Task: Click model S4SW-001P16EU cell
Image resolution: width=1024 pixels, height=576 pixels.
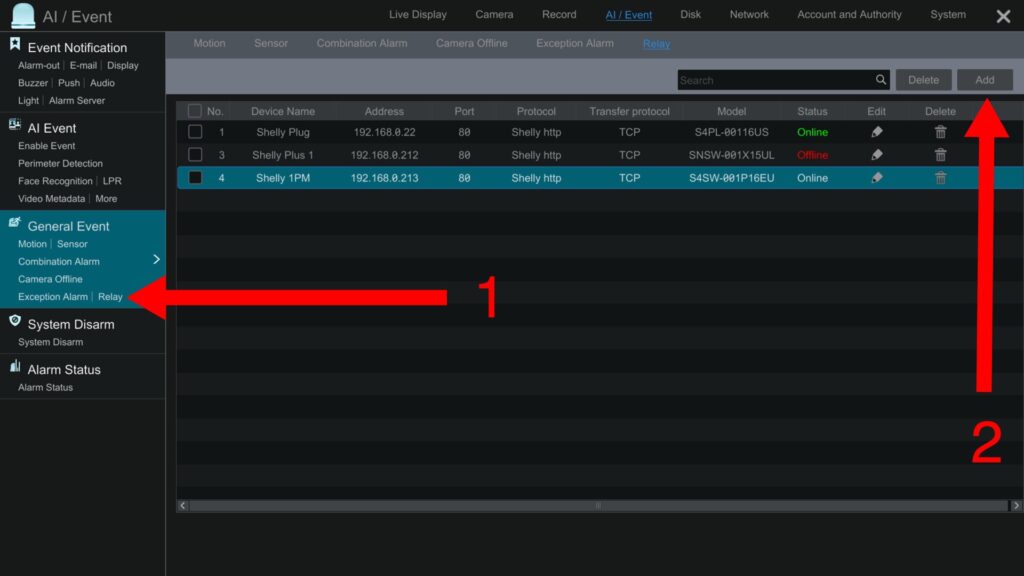Action: click(731, 178)
